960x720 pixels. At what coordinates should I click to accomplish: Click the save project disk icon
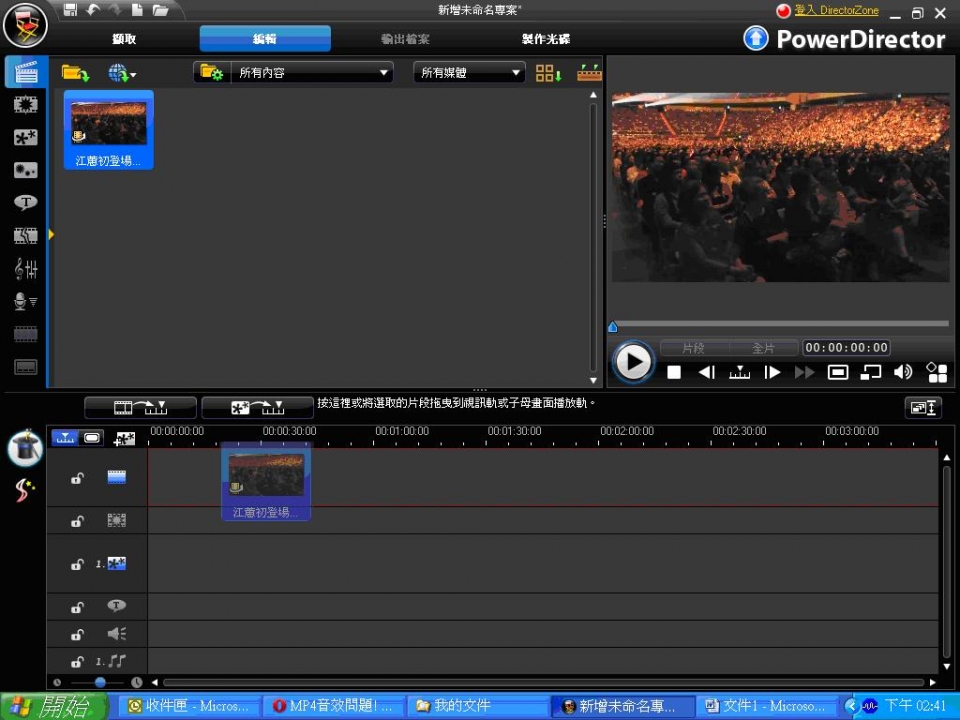point(70,10)
